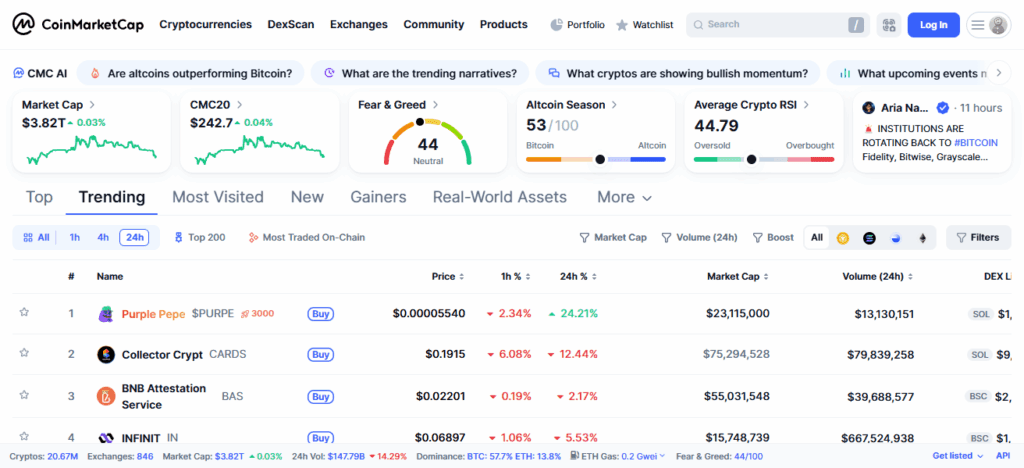Image resolution: width=1024 pixels, height=468 pixels.
Task: Sort by Volume (24h) column header
Action: [x=878, y=277]
